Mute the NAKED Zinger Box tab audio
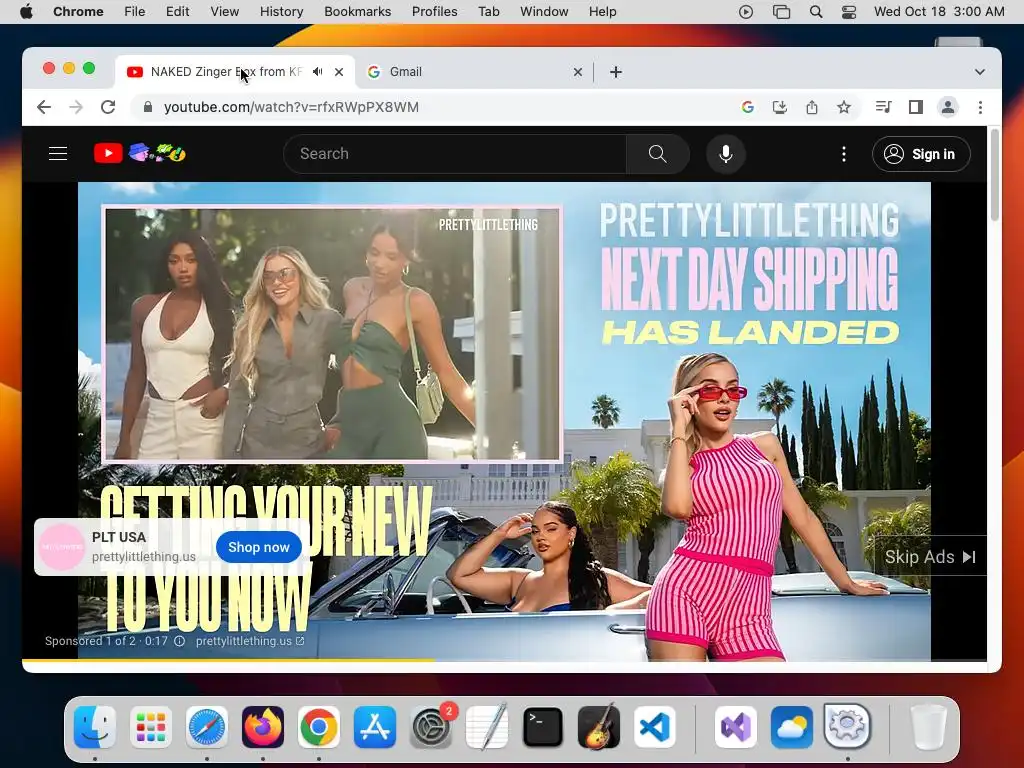1024x768 pixels. tap(318, 72)
